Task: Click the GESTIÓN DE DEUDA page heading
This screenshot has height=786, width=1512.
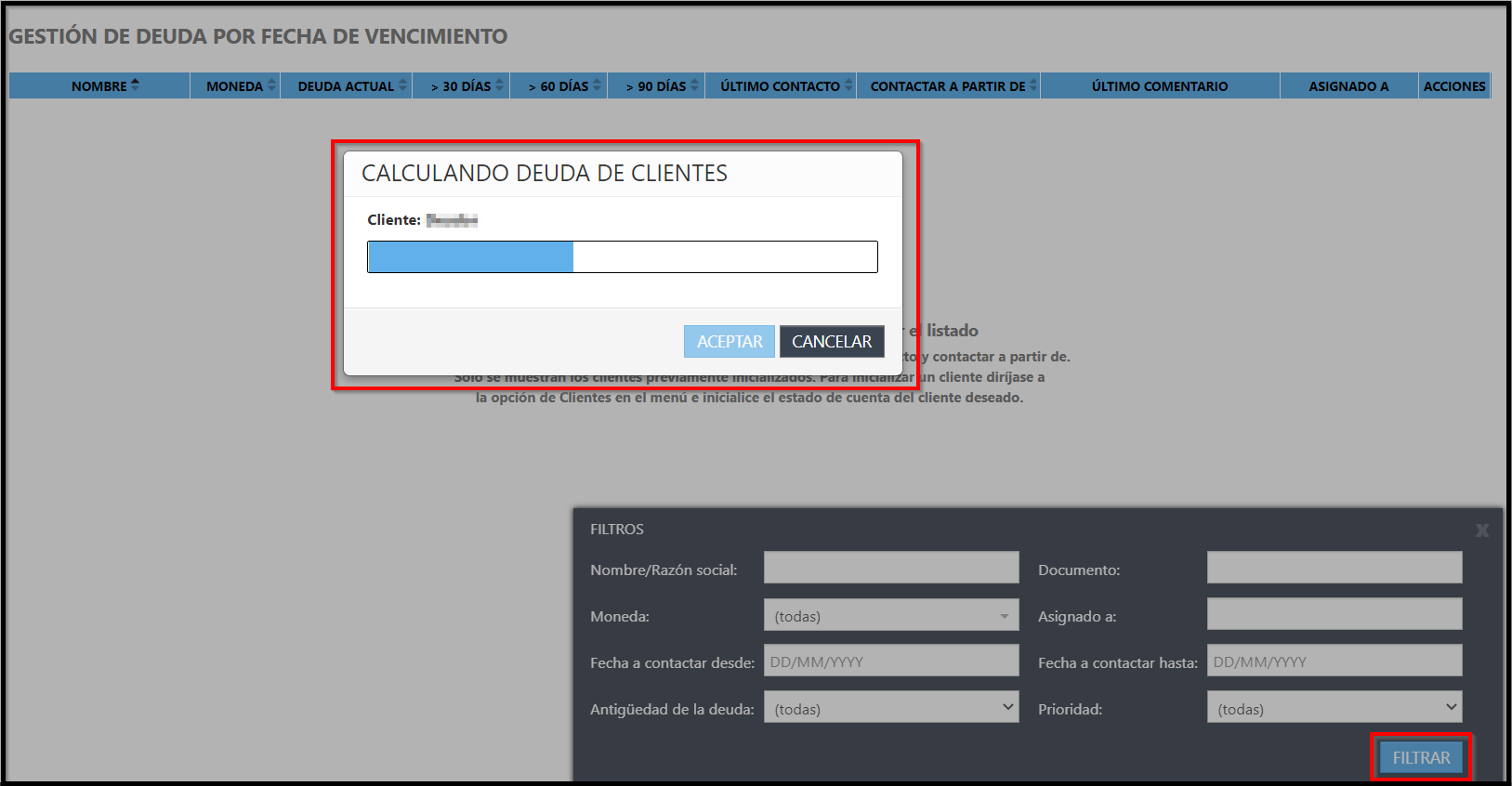Action: [258, 36]
